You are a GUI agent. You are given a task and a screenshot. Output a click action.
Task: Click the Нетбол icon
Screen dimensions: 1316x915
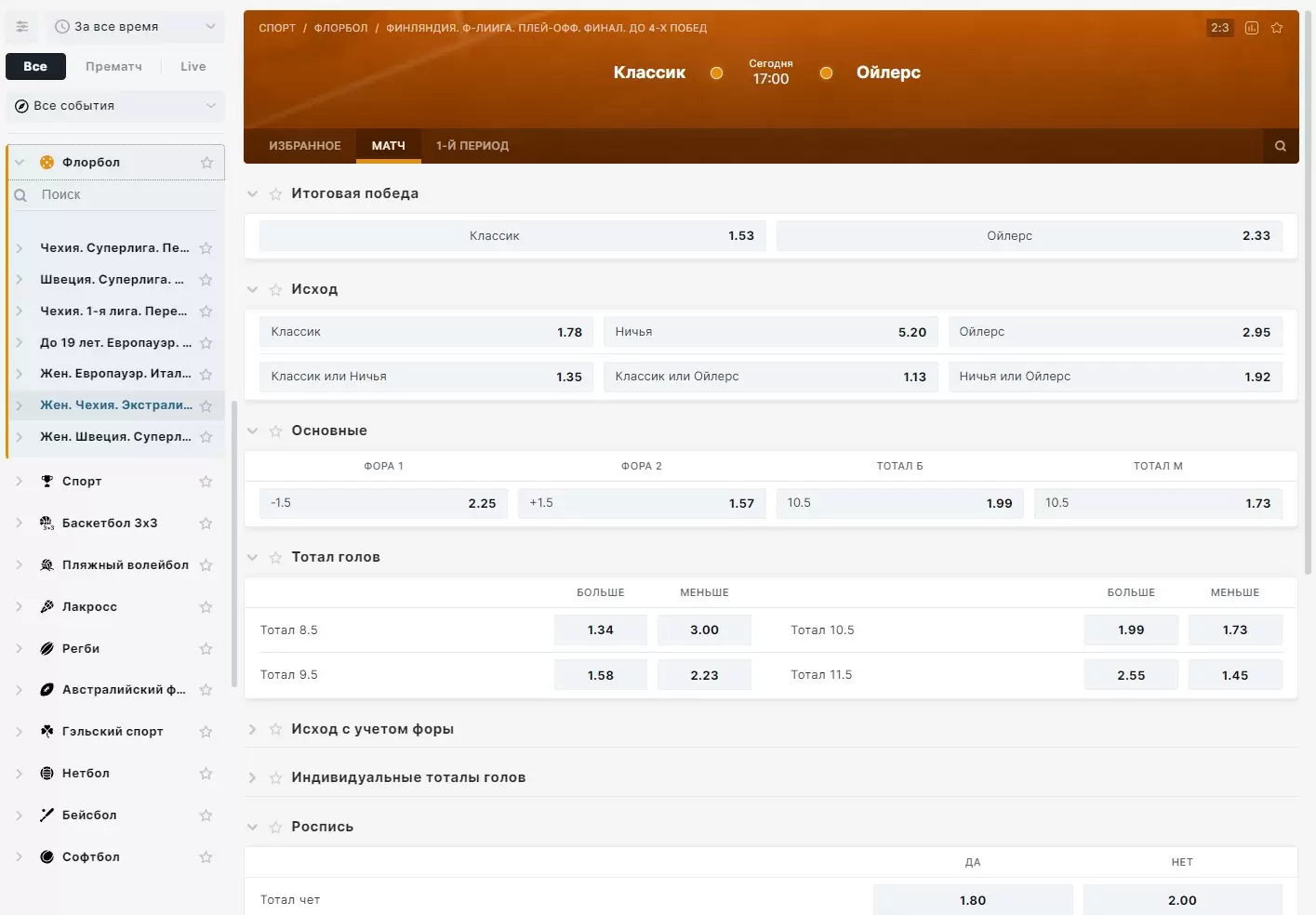(x=47, y=774)
